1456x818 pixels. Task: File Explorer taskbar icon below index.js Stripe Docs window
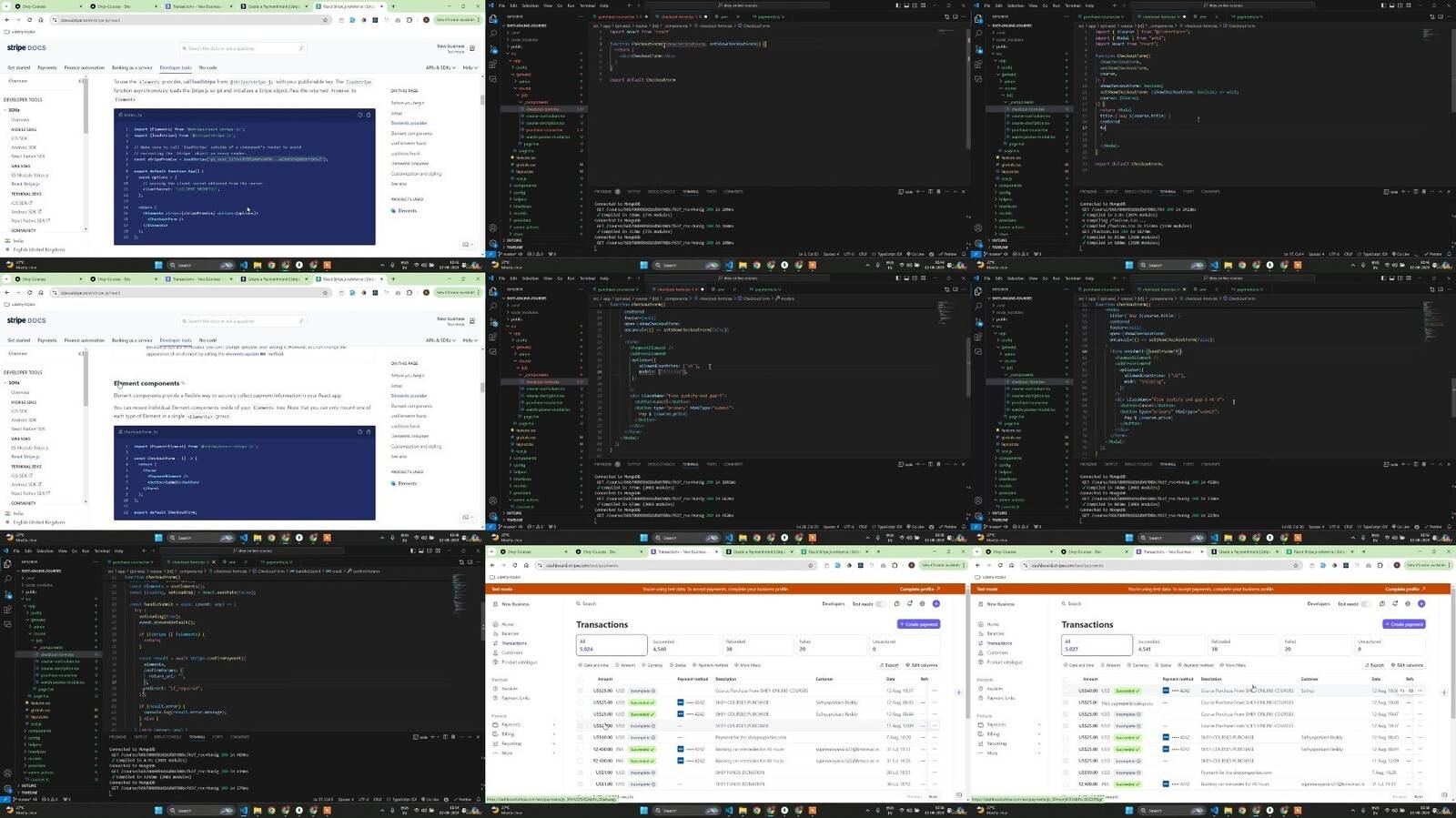[x=258, y=265]
